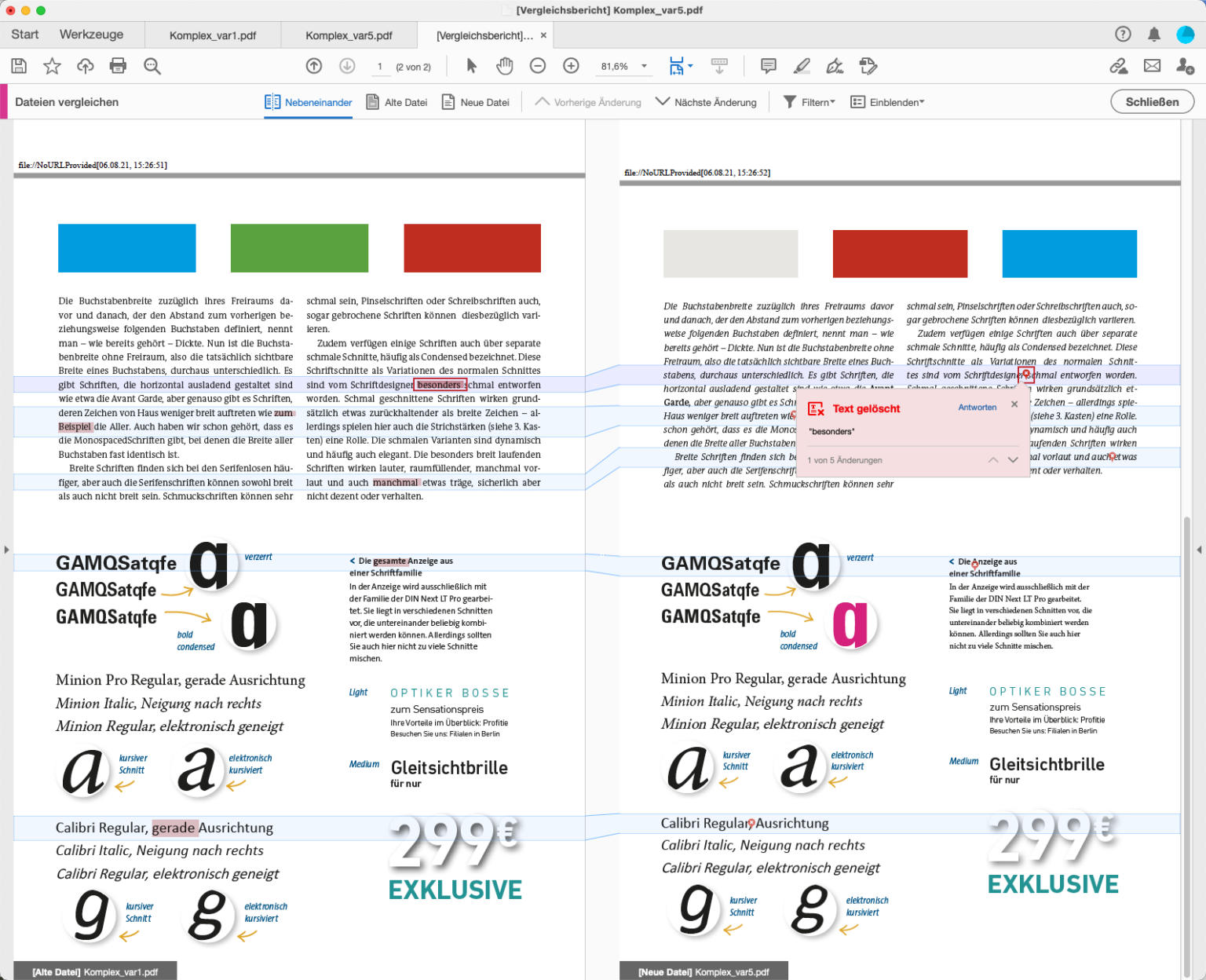
Task: Show only the Neue Datei view
Action: [x=476, y=102]
